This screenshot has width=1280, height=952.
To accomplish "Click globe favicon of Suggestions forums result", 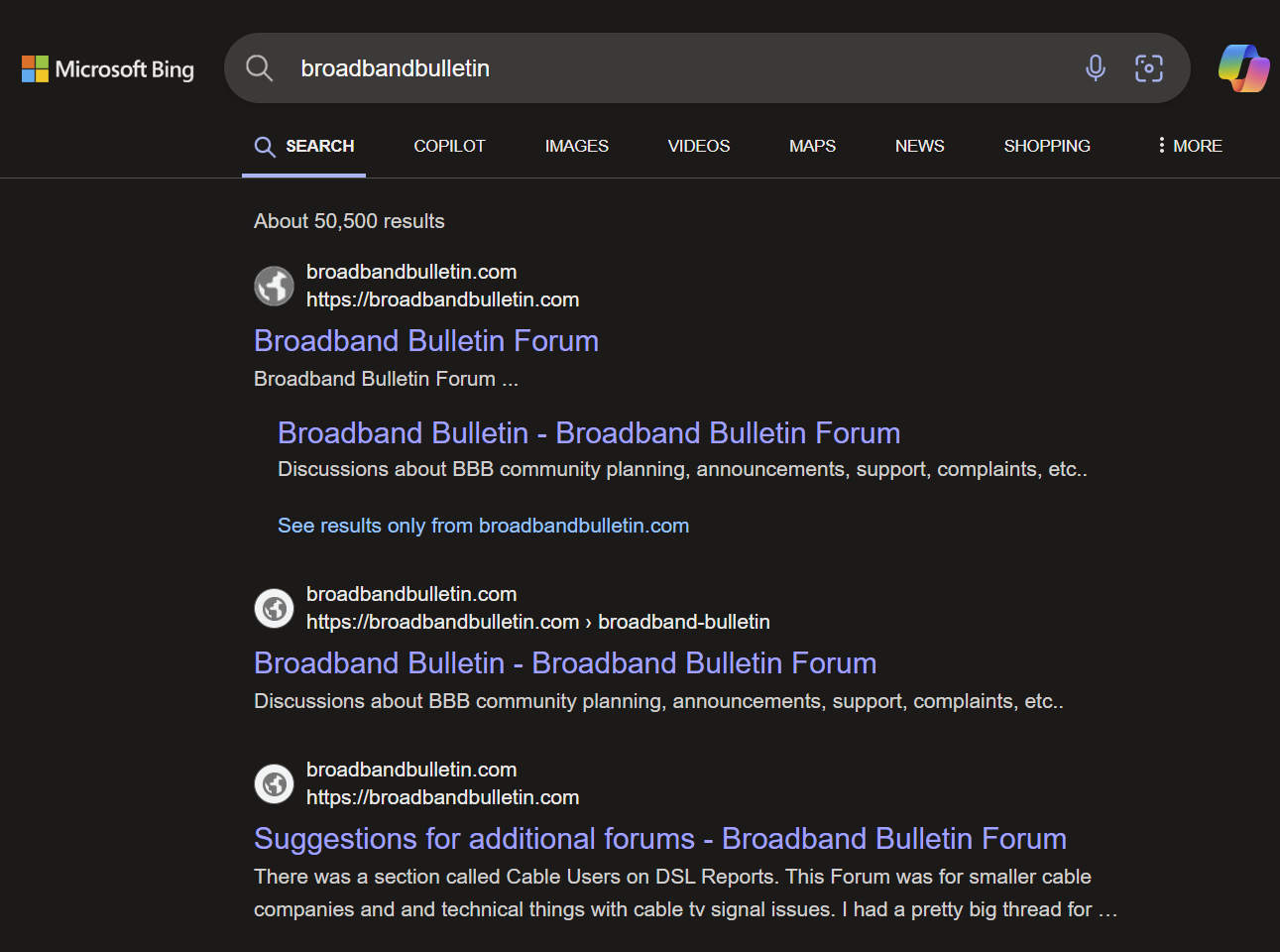I will 275,783.
